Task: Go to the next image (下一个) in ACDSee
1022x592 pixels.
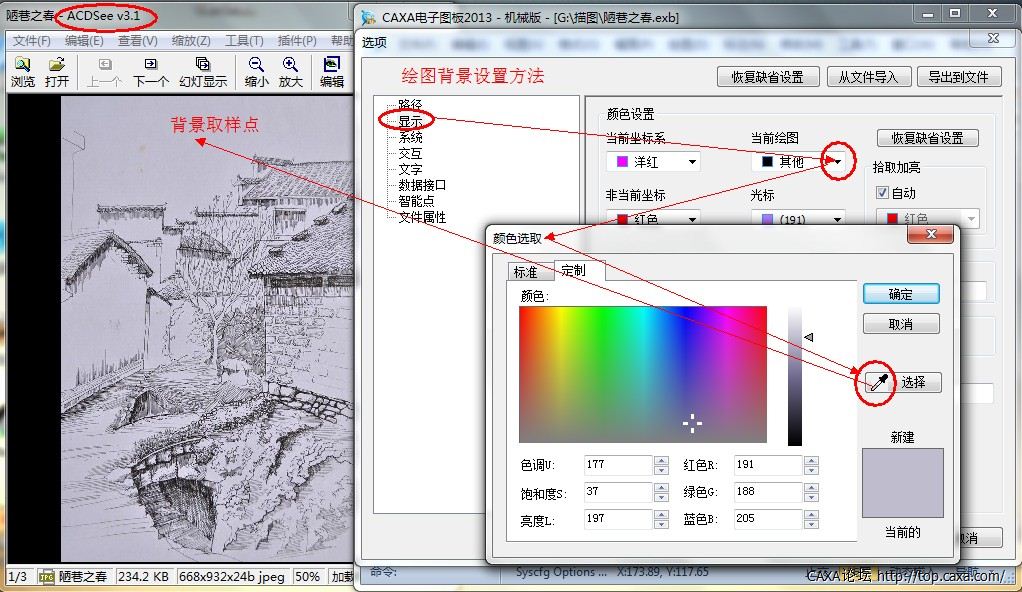Action: (151, 64)
